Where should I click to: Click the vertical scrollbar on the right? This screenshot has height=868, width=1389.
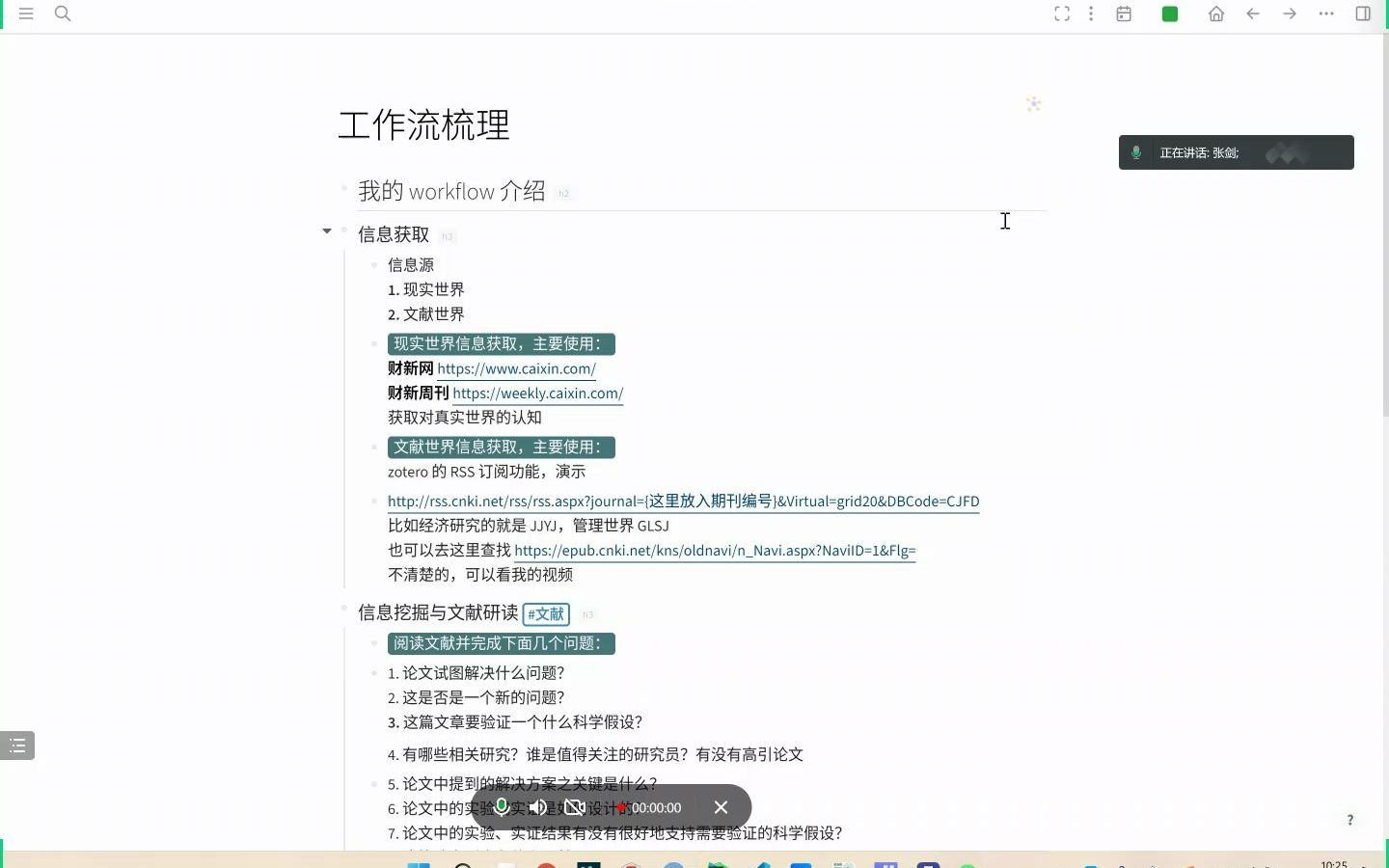point(1386,227)
